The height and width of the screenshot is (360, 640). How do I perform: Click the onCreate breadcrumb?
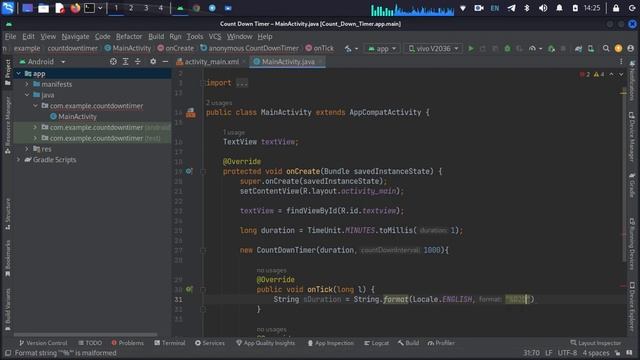click(176, 48)
